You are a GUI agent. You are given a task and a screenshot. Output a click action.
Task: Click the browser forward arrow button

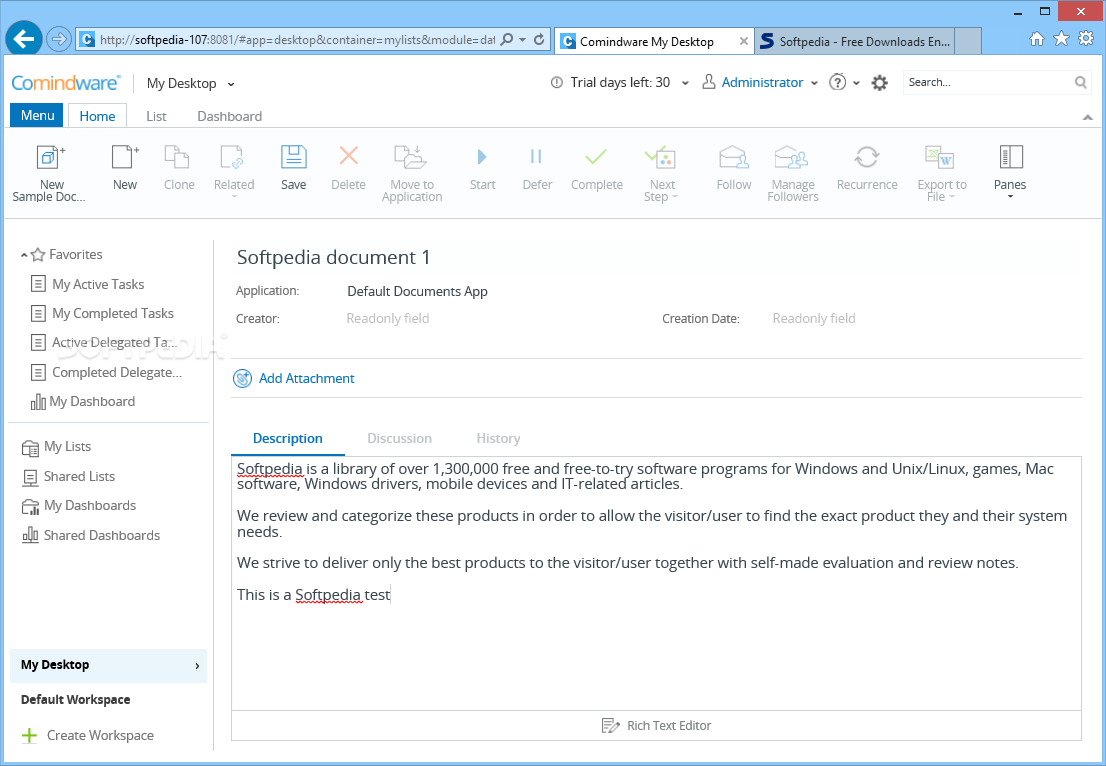click(x=59, y=39)
